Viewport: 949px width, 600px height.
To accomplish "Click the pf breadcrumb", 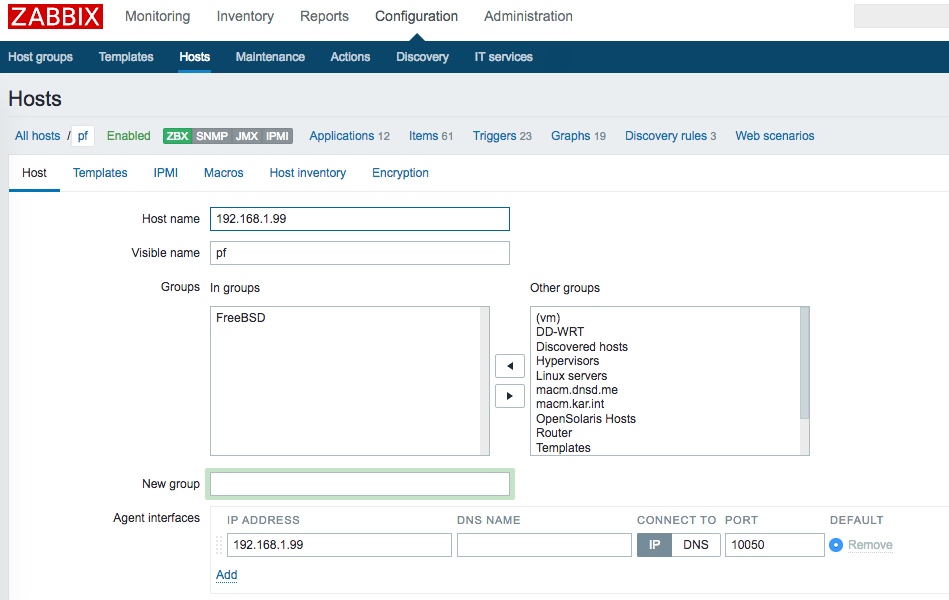I will [x=83, y=136].
